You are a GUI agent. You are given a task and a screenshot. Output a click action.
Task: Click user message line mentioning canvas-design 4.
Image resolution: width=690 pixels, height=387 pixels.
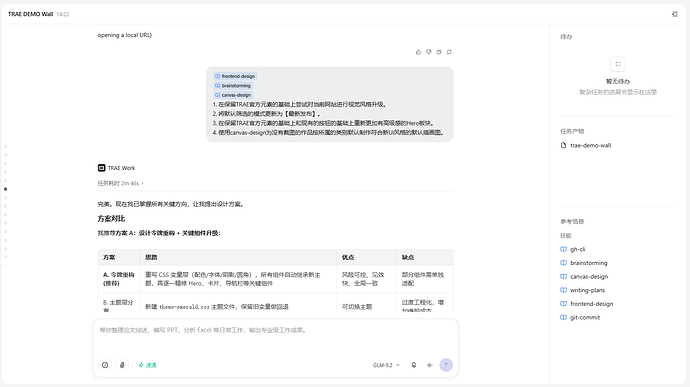pos(328,133)
